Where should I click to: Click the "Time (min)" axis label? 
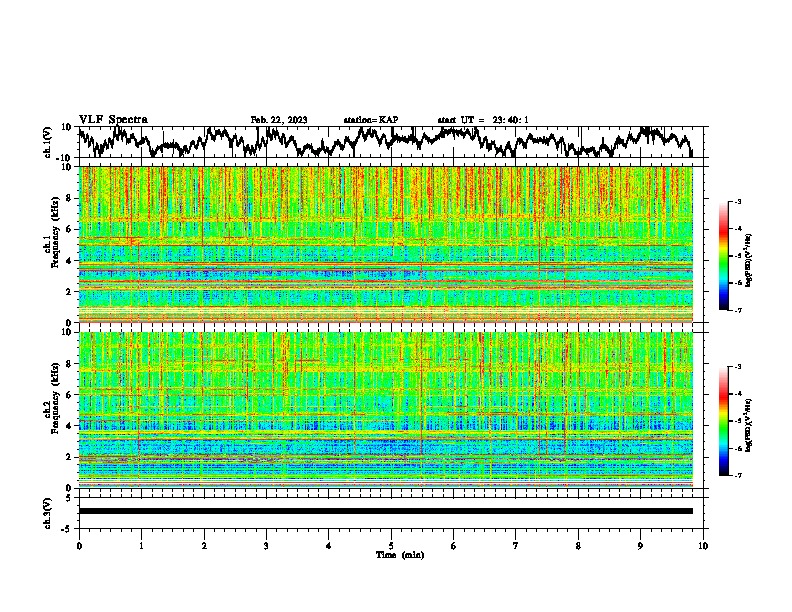click(400, 555)
